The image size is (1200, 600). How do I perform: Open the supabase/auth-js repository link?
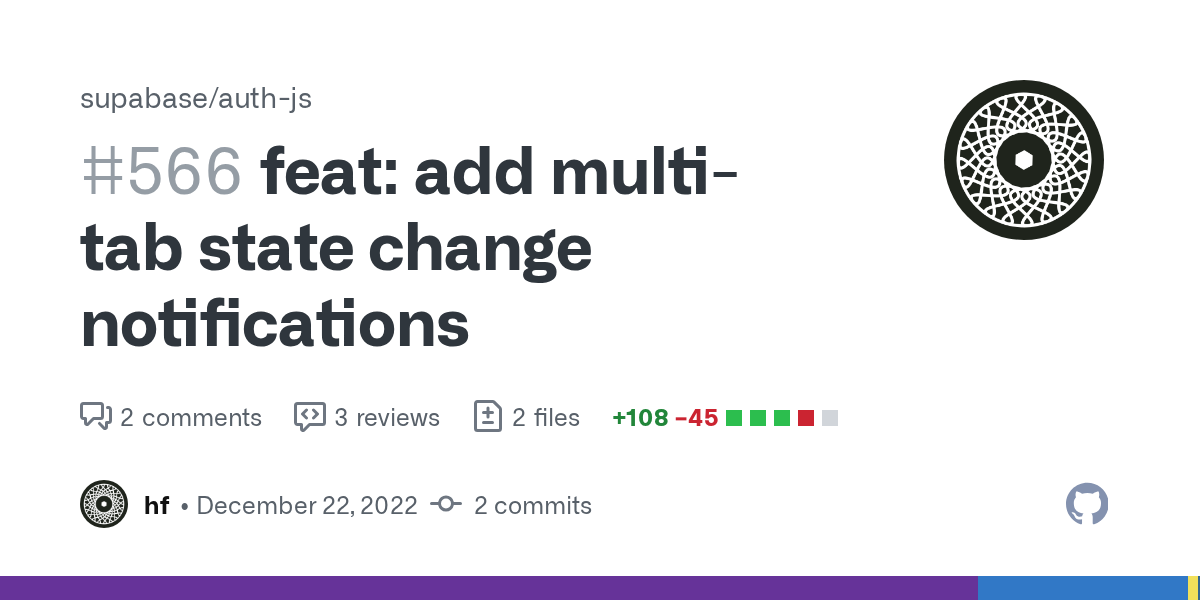click(196, 99)
